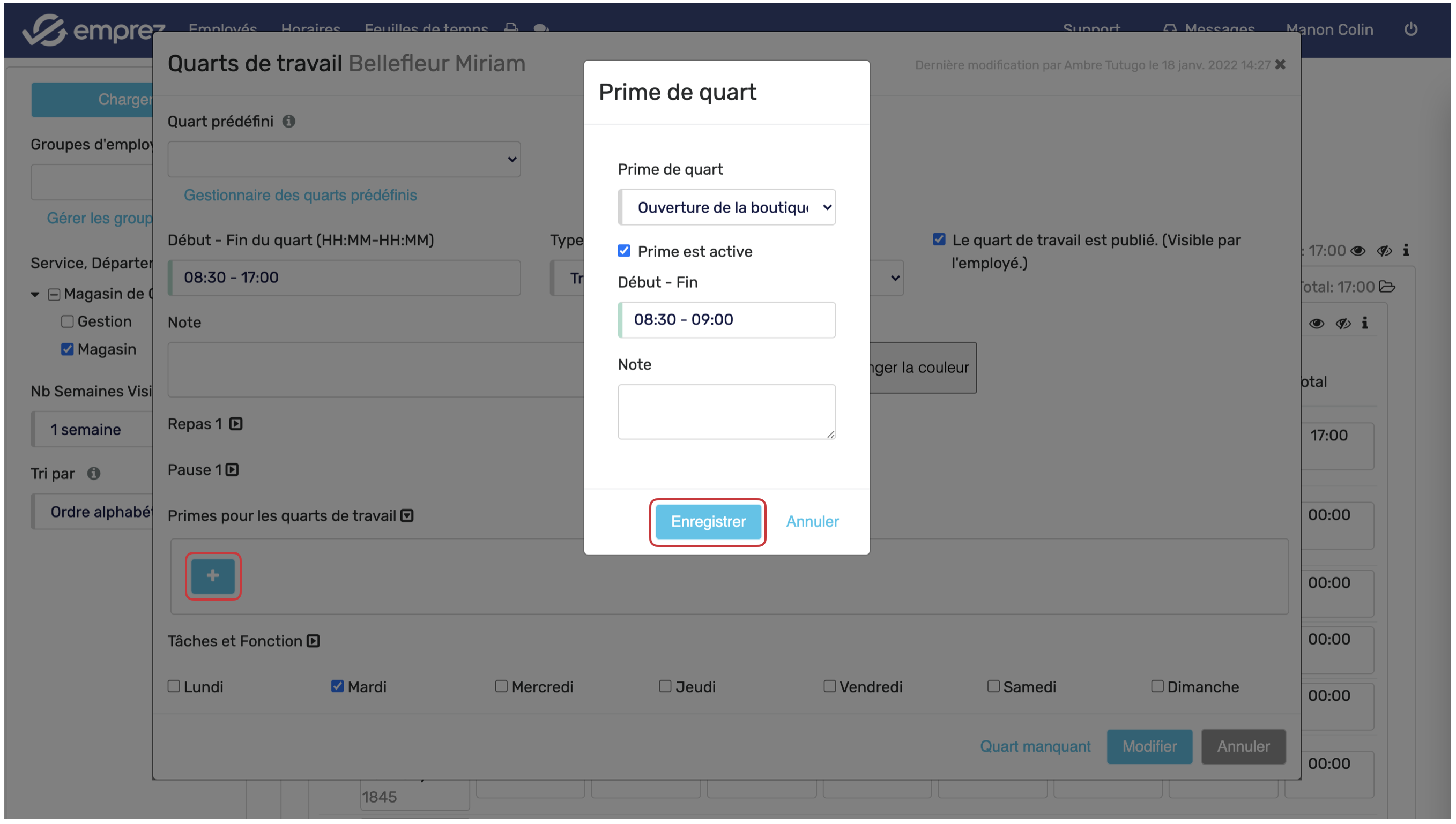
Task: Click the printer icon in the navigation bar
Action: (x=511, y=27)
